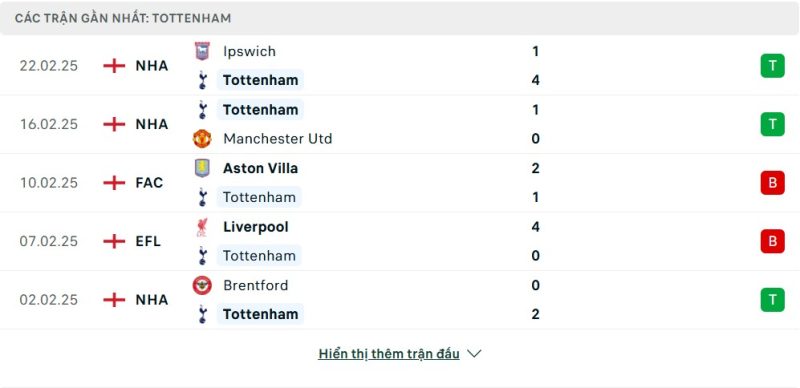Image resolution: width=800 pixels, height=388 pixels.
Task: Open the Manchester Utd team name
Action: coord(278,139)
